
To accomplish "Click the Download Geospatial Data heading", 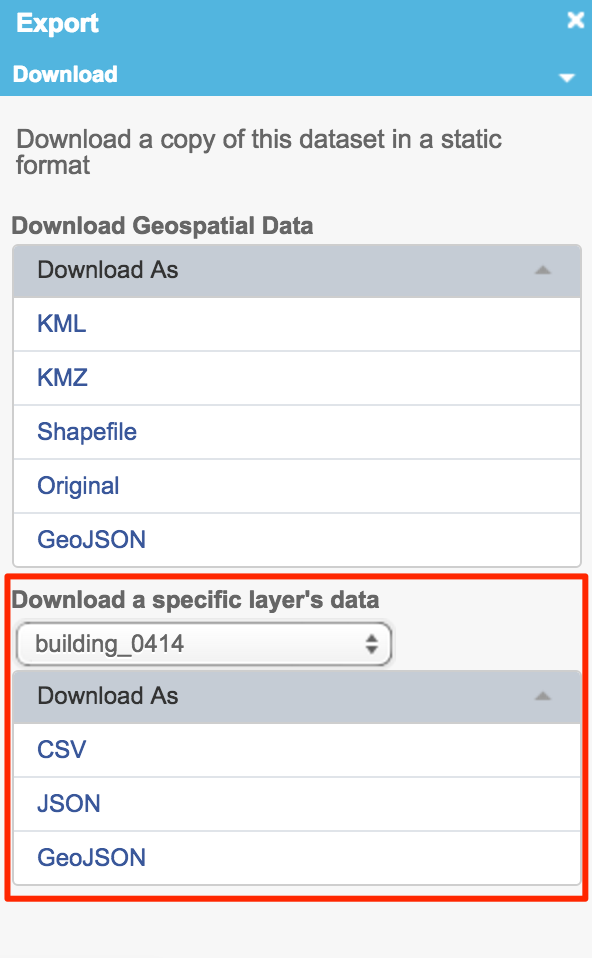I will point(163,226).
